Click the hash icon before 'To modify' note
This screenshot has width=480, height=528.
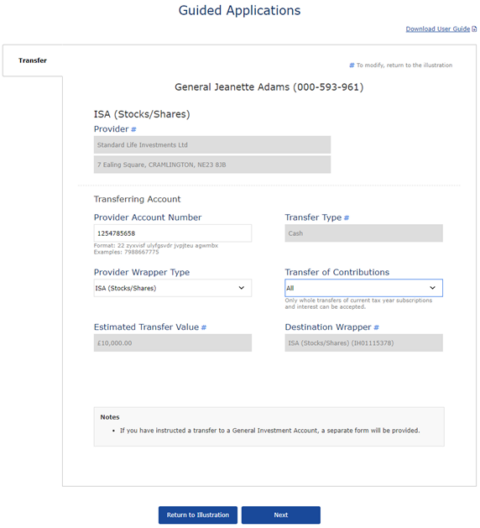[352, 65]
